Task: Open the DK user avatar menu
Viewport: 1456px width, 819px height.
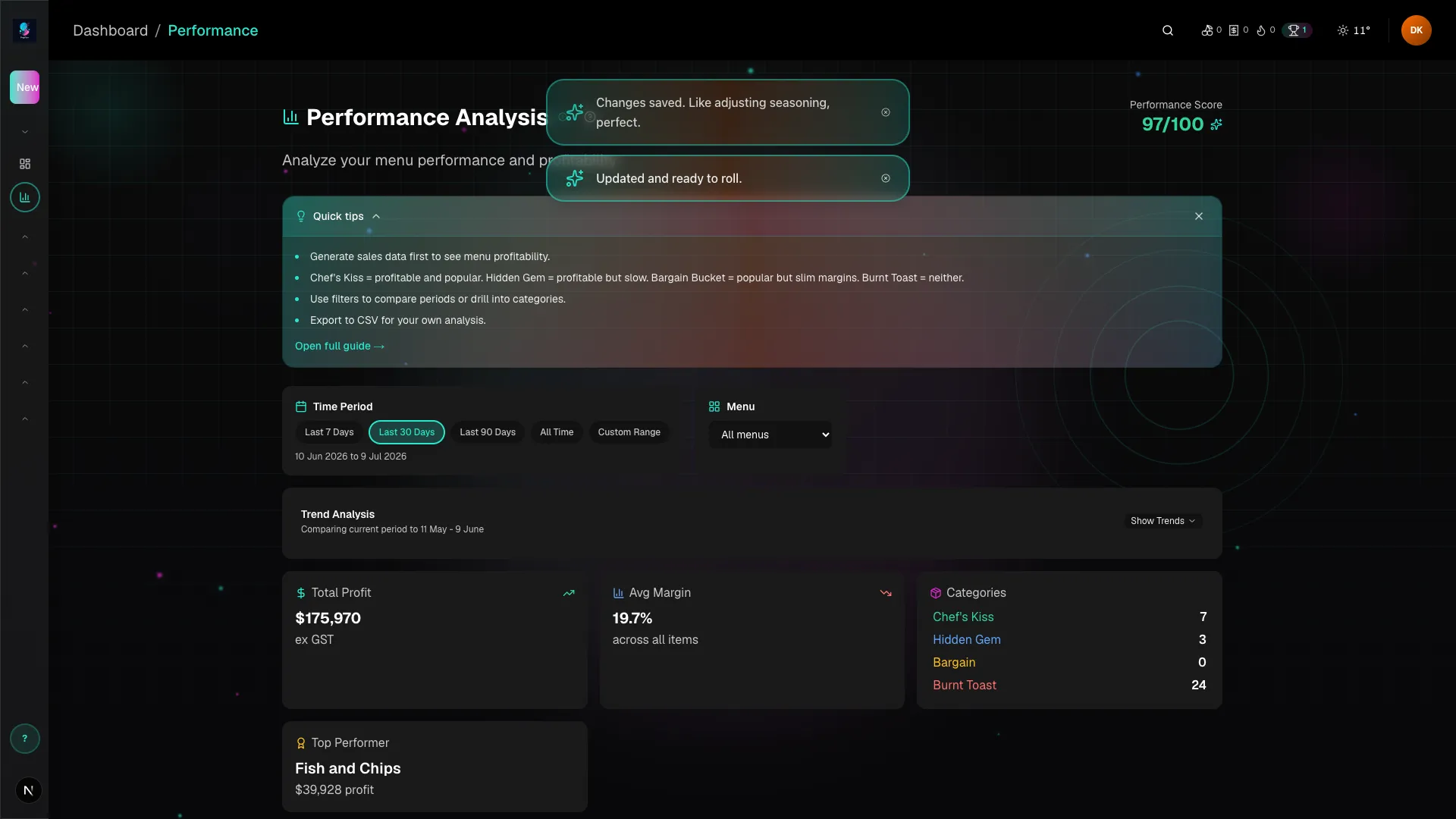Action: click(1416, 30)
